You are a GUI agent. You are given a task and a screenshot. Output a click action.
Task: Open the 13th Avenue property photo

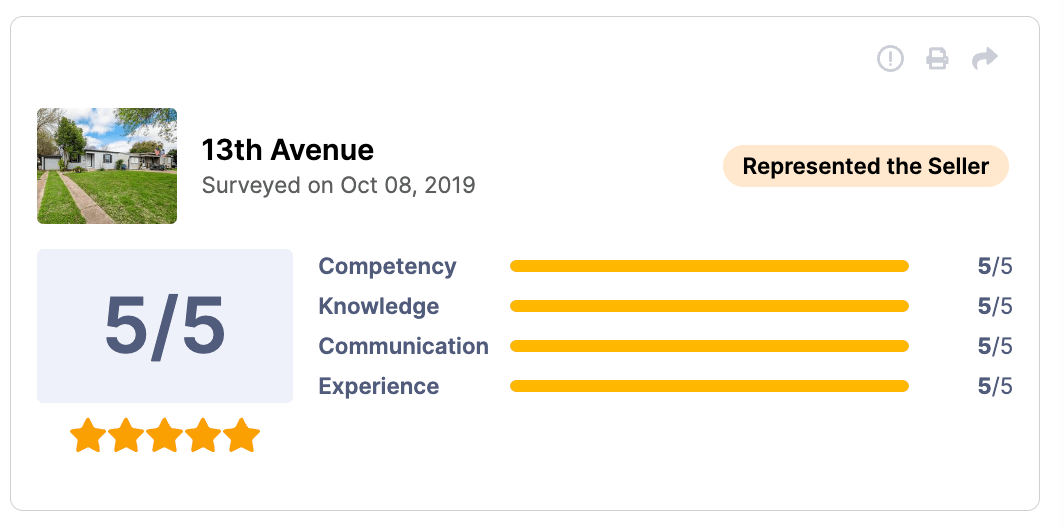(107, 166)
